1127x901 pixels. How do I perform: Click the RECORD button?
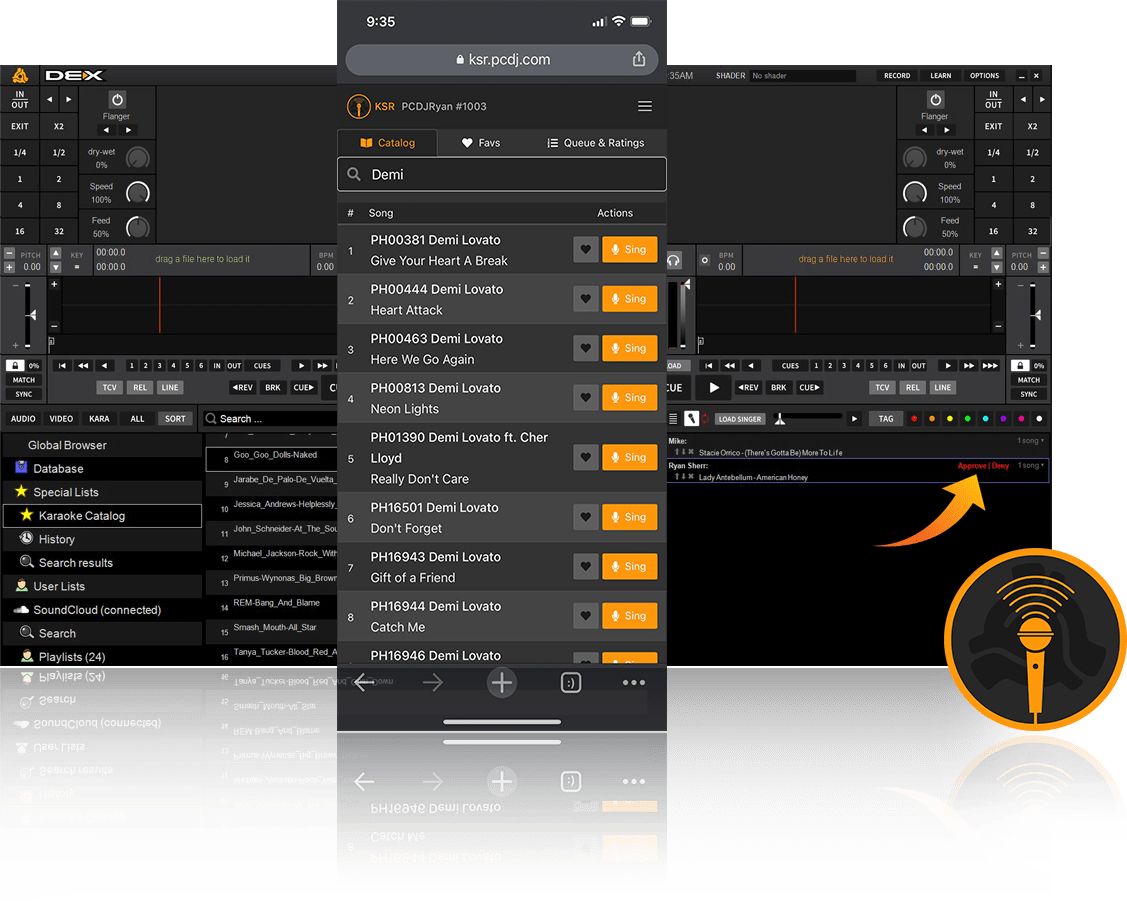pyautogui.click(x=896, y=75)
